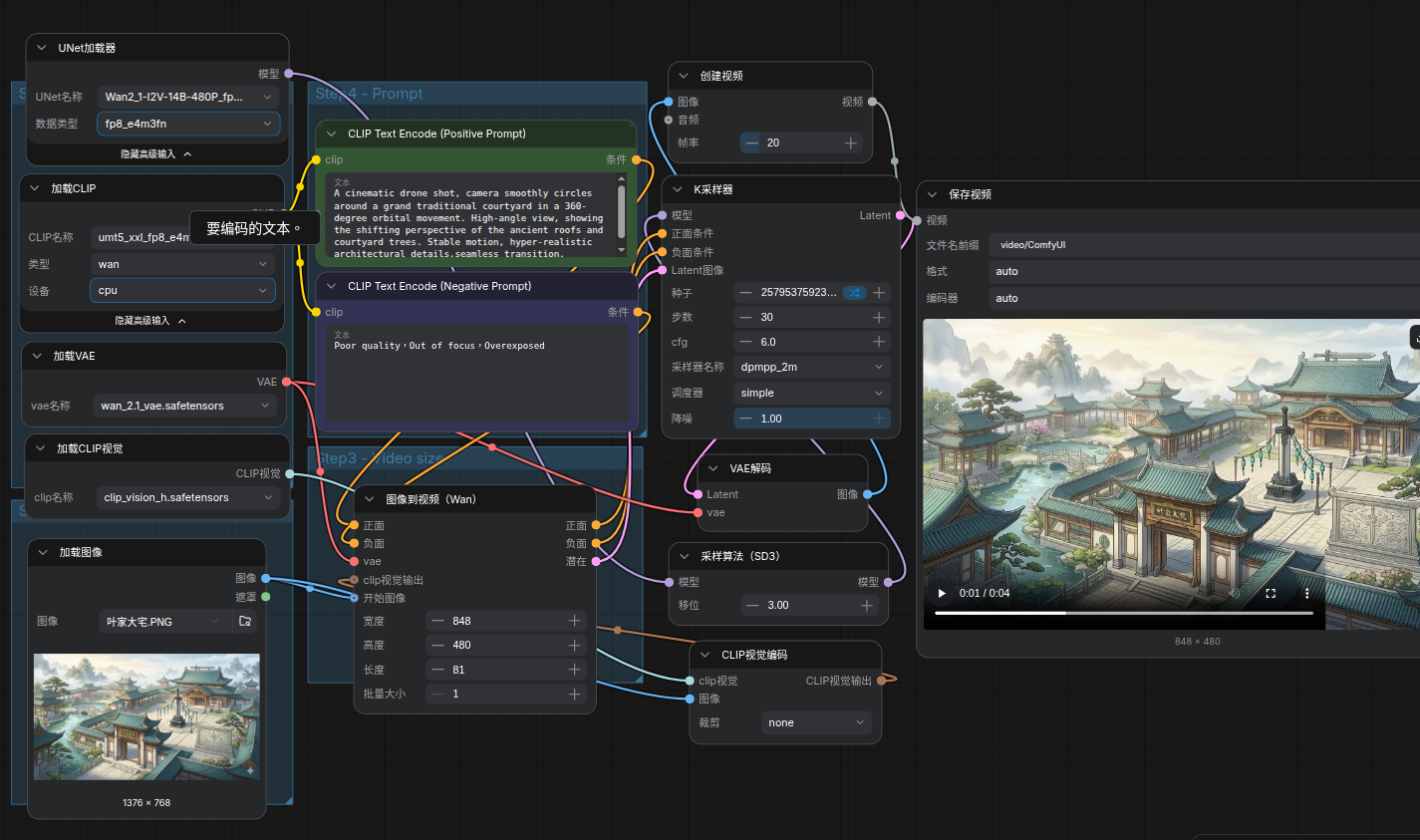The height and width of the screenshot is (840, 1420).
Task: Increase the 长度 length value
Action: [x=574, y=670]
